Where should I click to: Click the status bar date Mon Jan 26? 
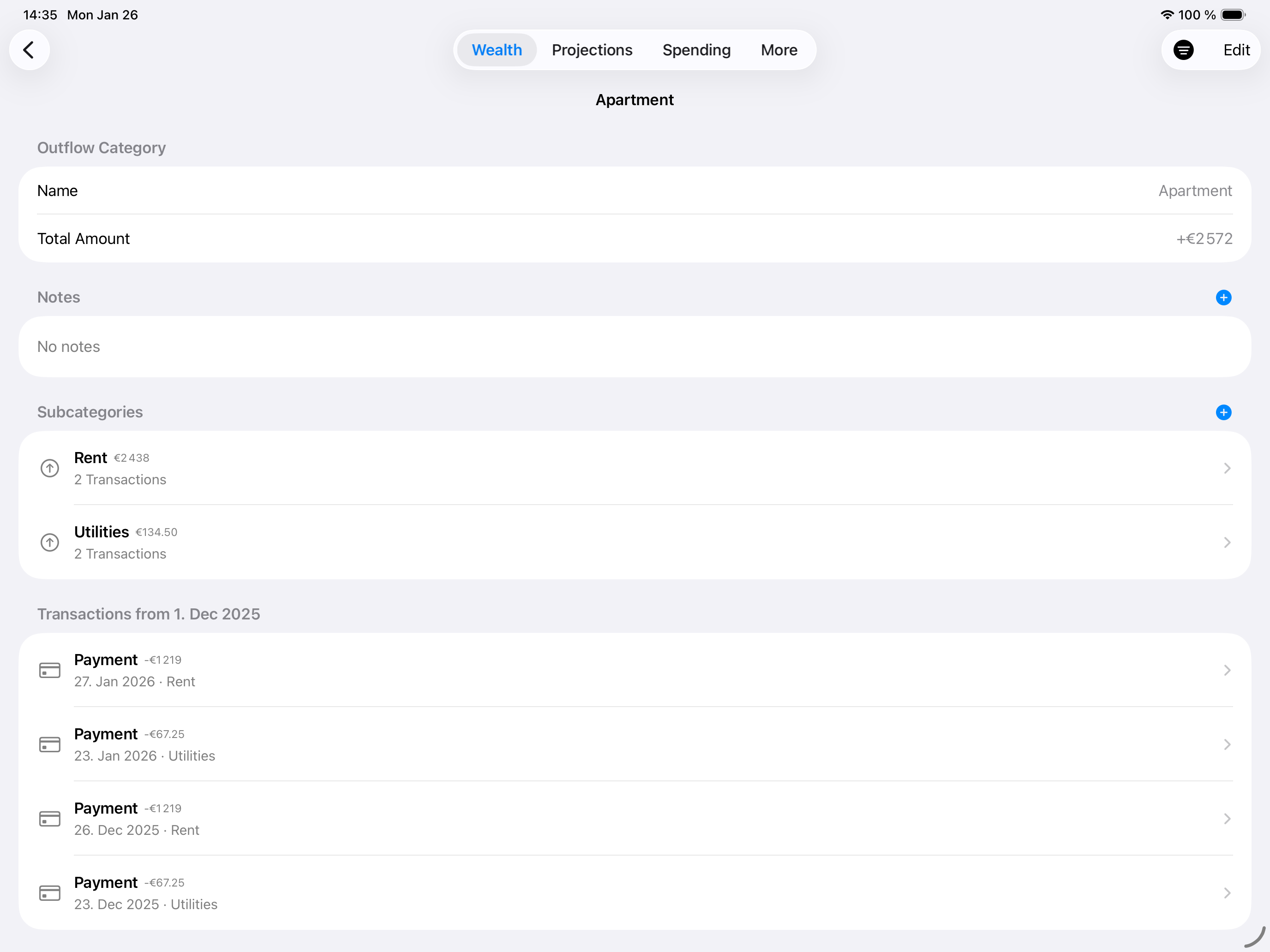pyautogui.click(x=103, y=15)
